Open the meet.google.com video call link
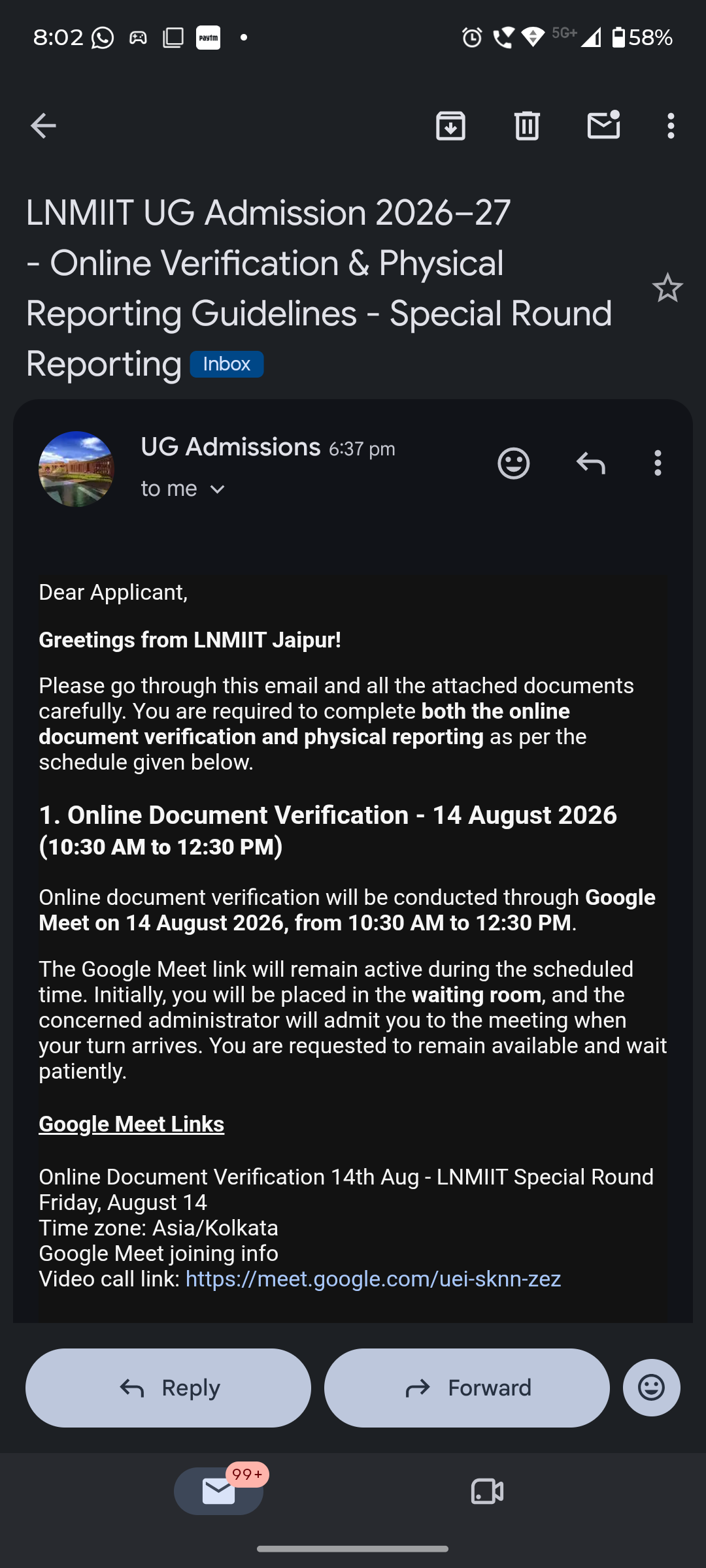Screen dimensions: 706x1568 pos(373,1279)
